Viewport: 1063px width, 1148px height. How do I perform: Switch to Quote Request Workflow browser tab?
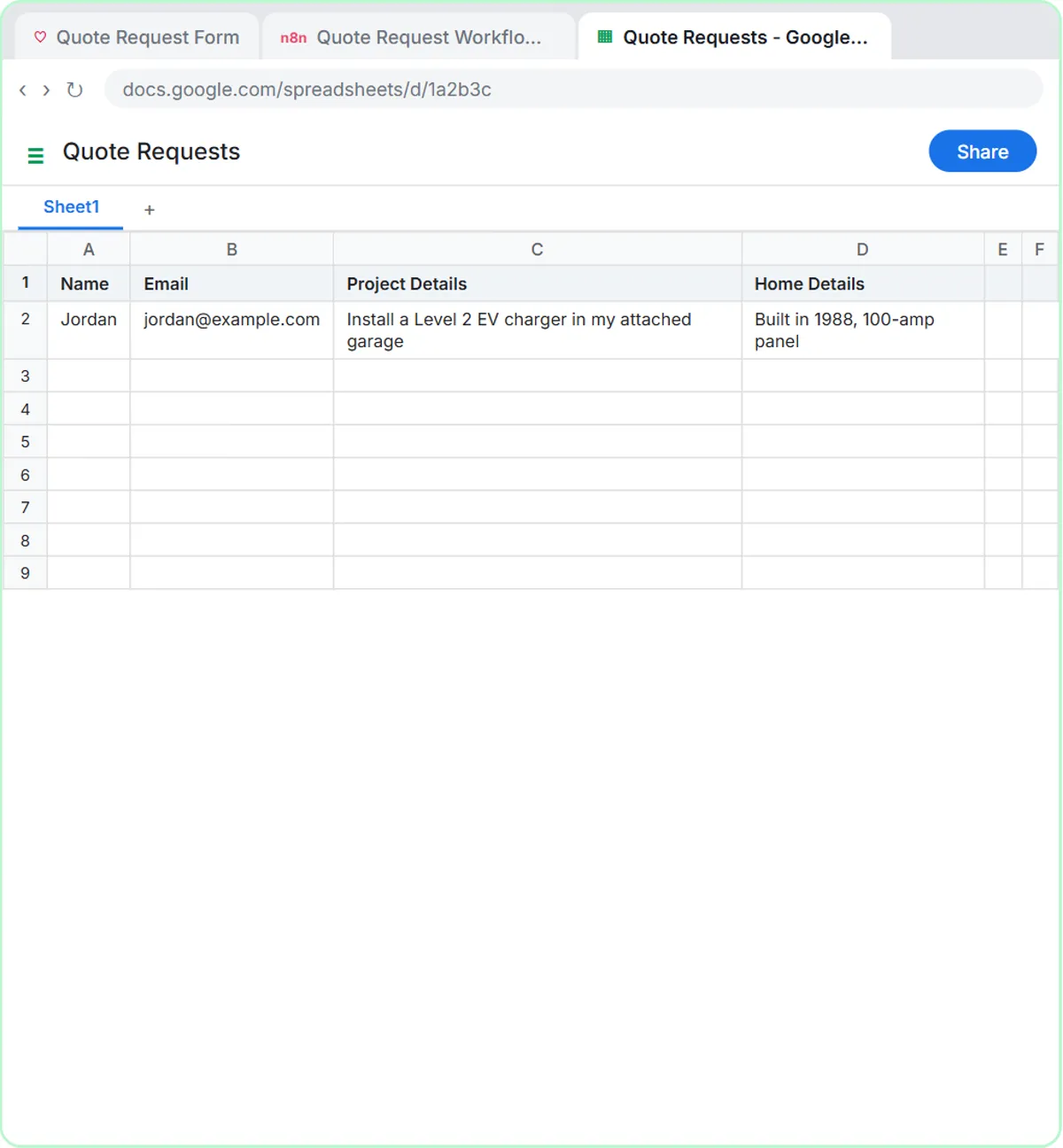click(418, 37)
